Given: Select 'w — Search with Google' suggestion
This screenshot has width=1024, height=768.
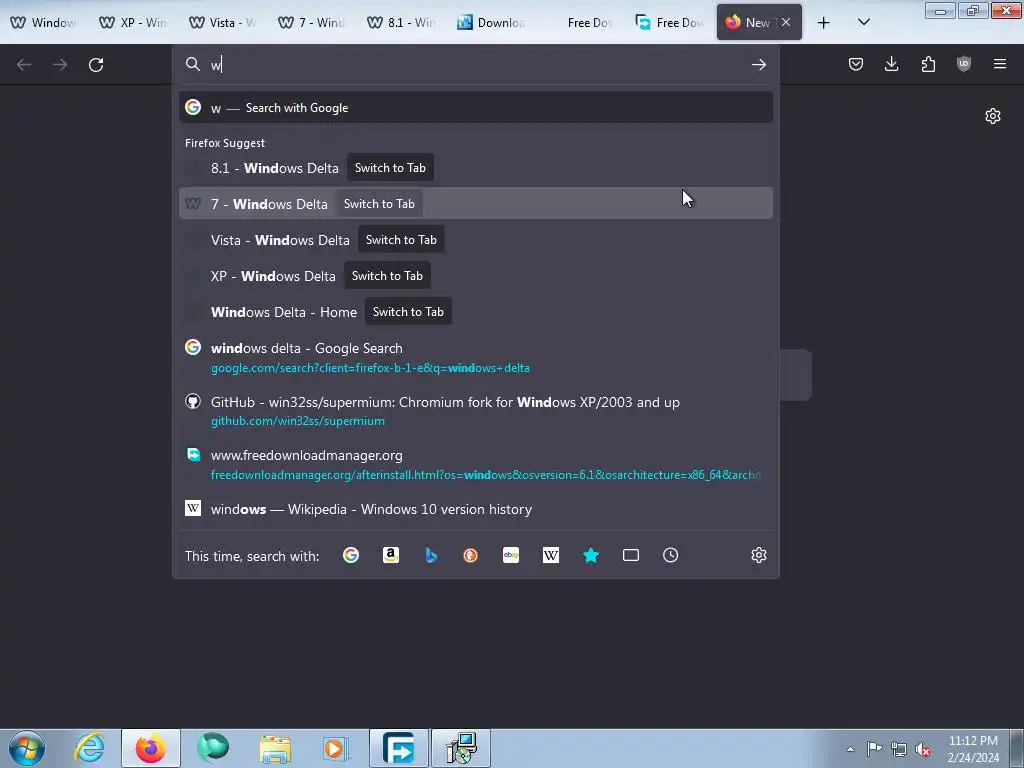Looking at the screenshot, I should 475,108.
